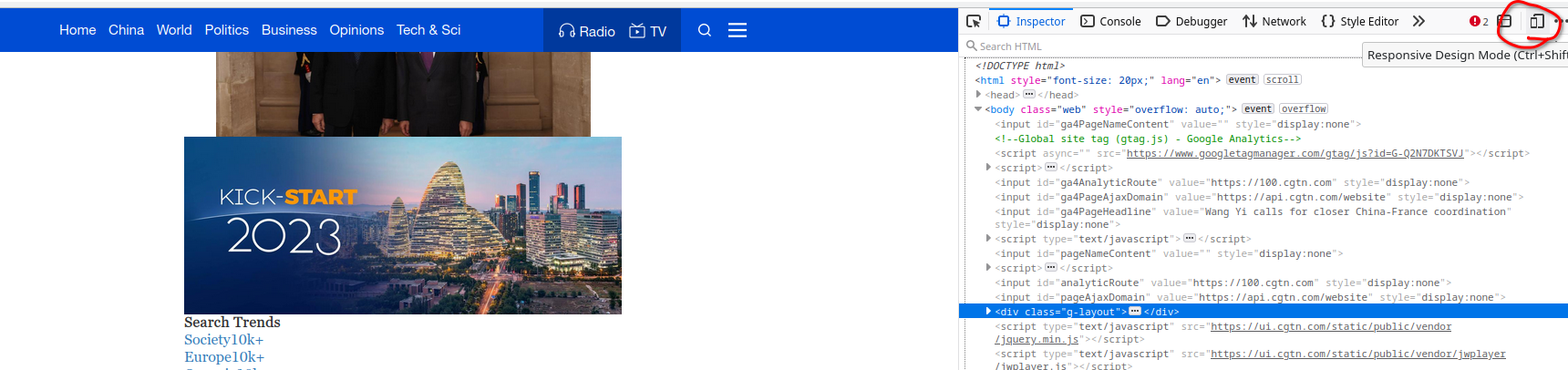Select the Google Analytics comment node
This screenshot has width=1568, height=370.
(x=1148, y=139)
